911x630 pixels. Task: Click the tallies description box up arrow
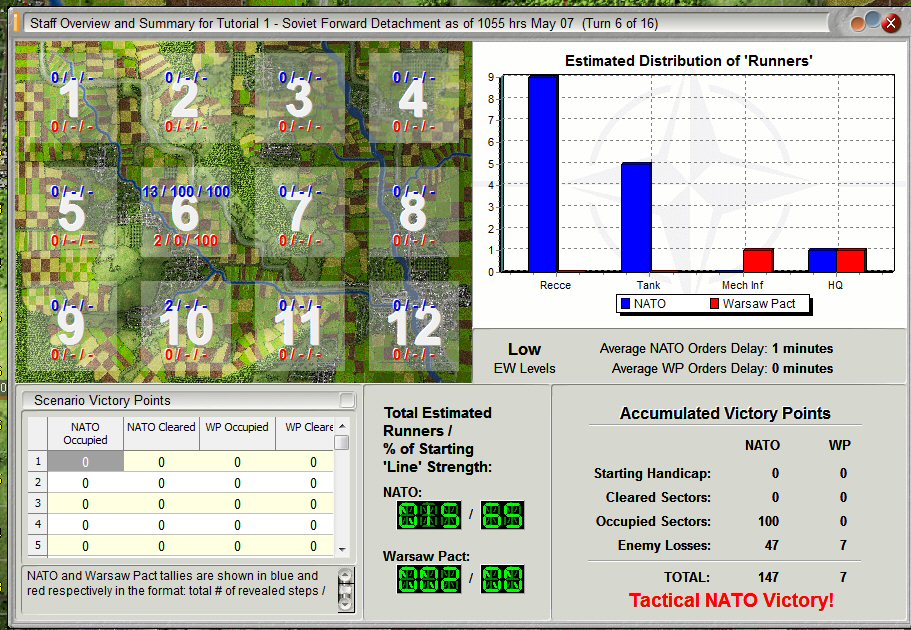coord(345,576)
